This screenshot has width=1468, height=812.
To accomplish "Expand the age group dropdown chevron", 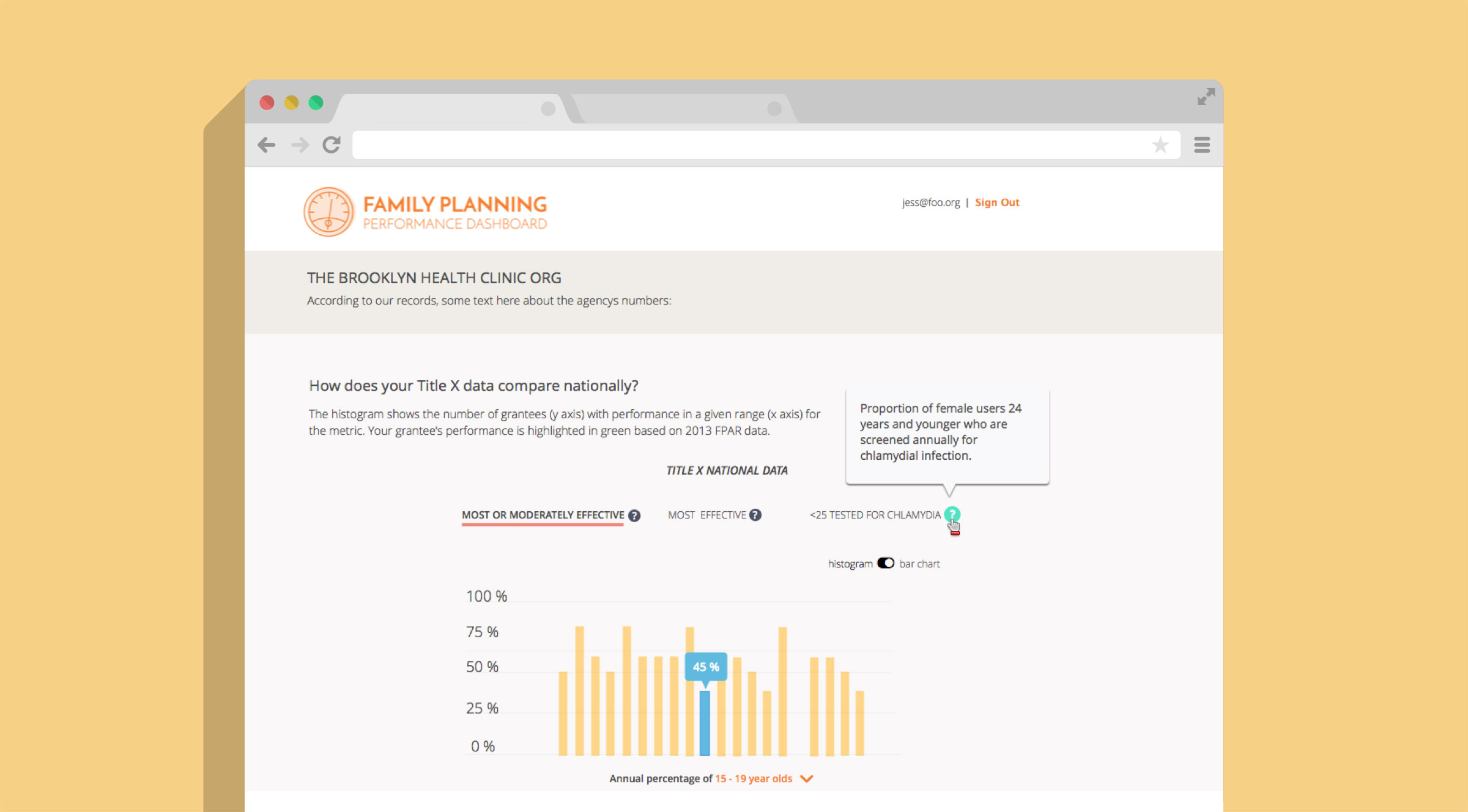I will [806, 778].
